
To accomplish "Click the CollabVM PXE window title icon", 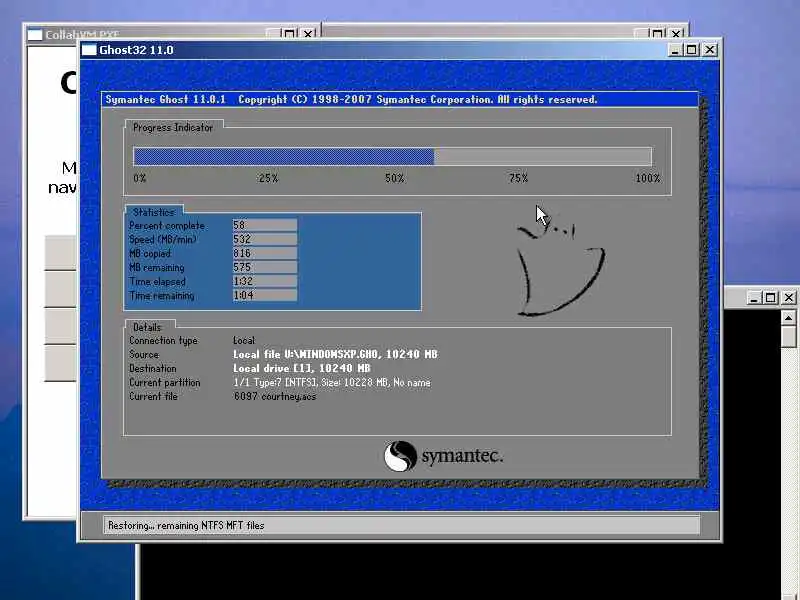I will 35,35.
